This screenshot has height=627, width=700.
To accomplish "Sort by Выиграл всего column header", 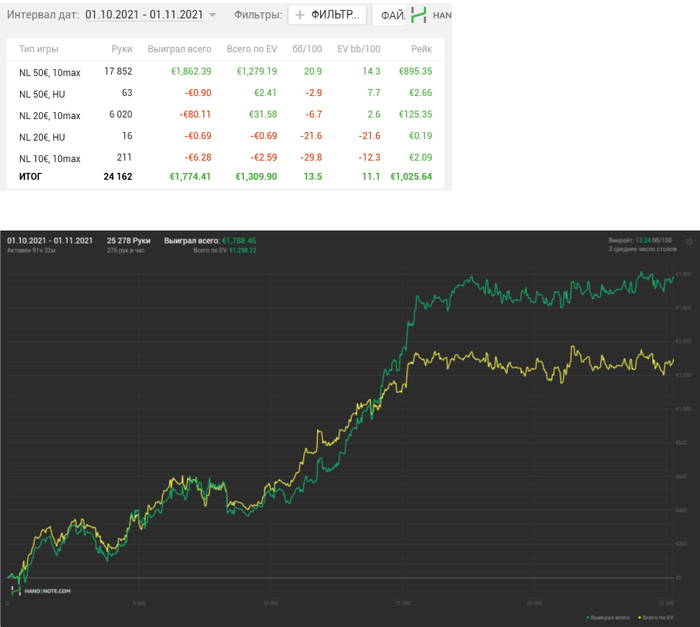I will pyautogui.click(x=179, y=49).
